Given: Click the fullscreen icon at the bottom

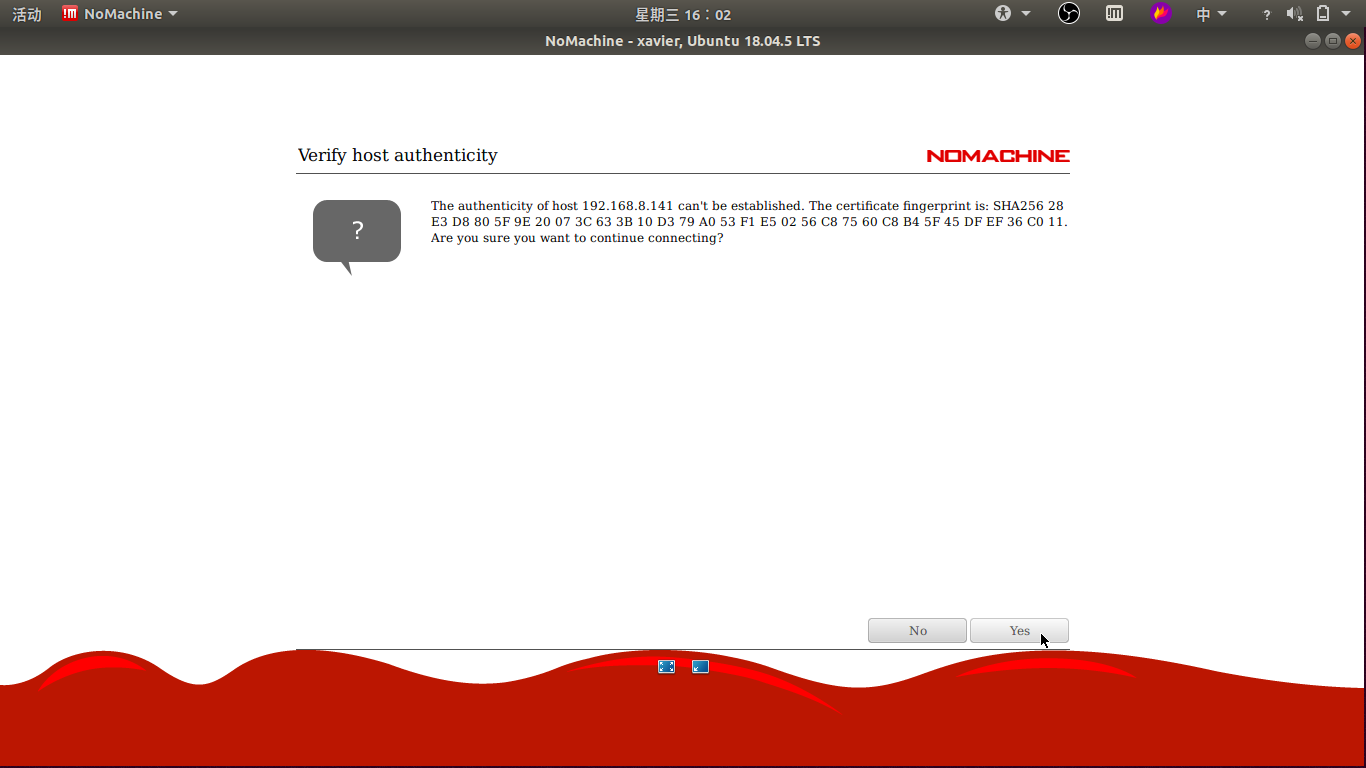Looking at the screenshot, I should tap(667, 667).
